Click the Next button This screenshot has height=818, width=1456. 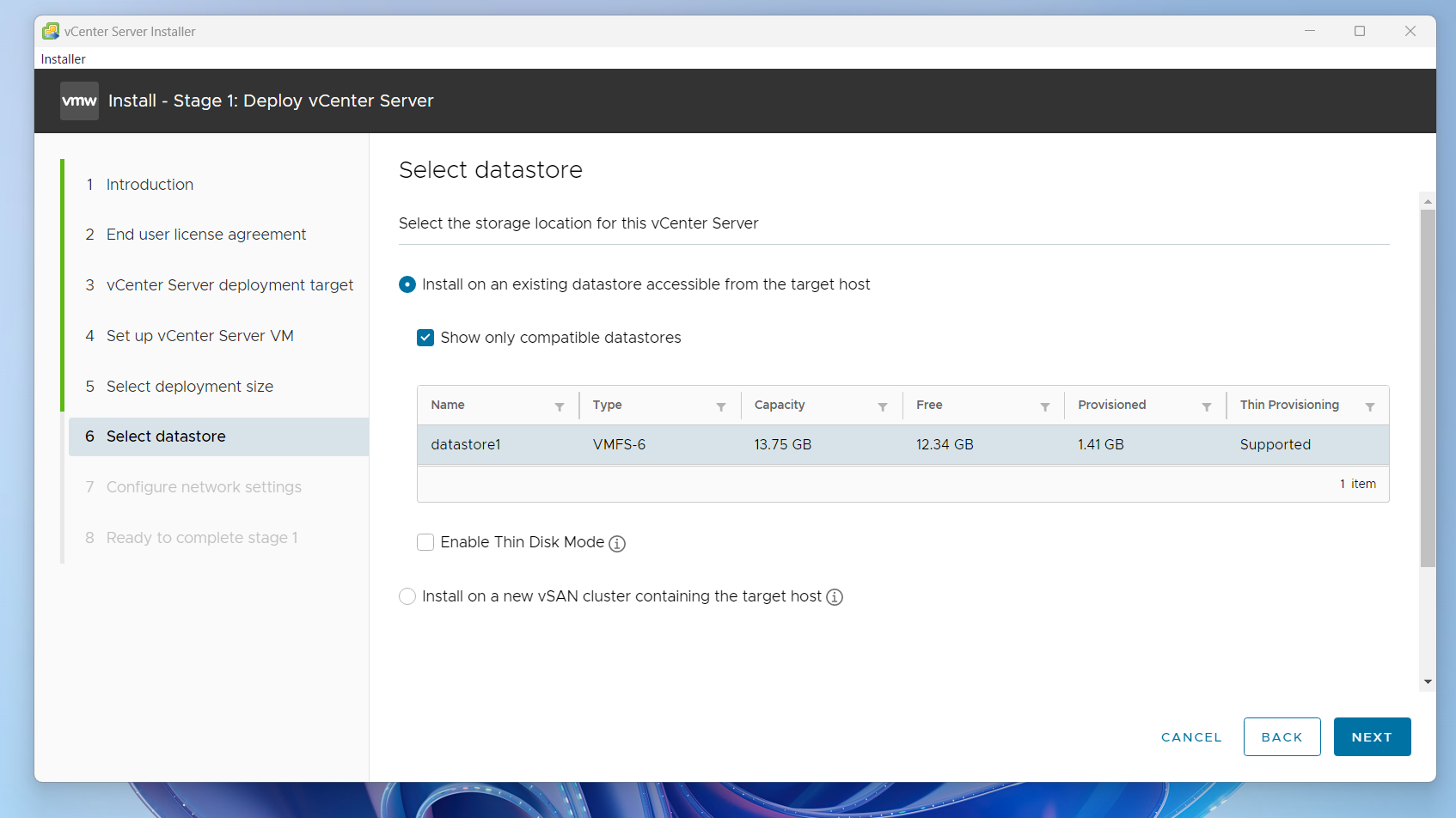point(1372,737)
